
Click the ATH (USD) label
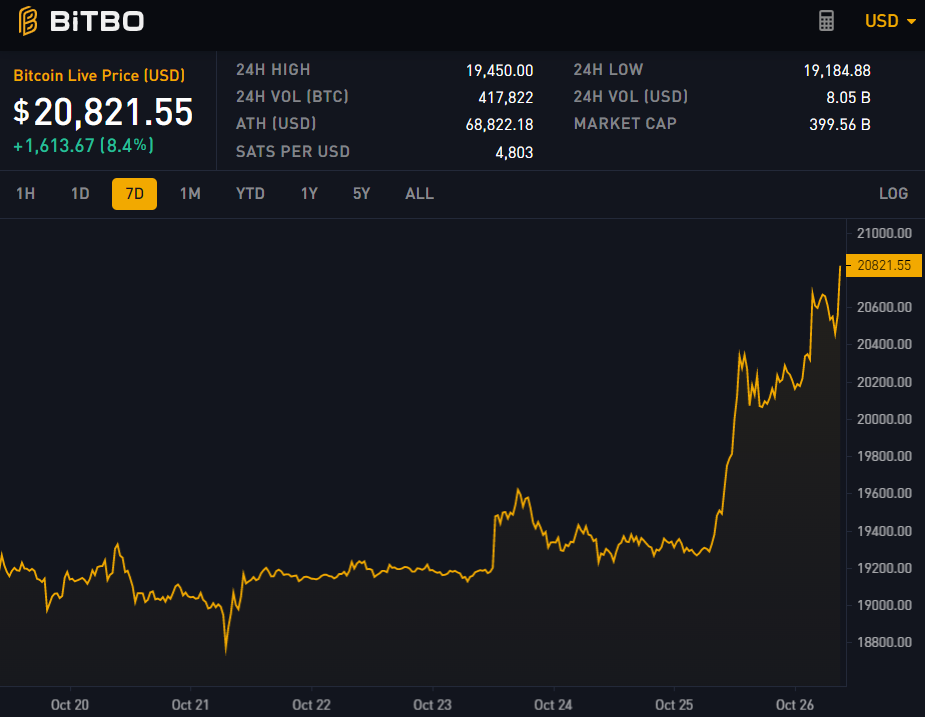pyautogui.click(x=276, y=123)
